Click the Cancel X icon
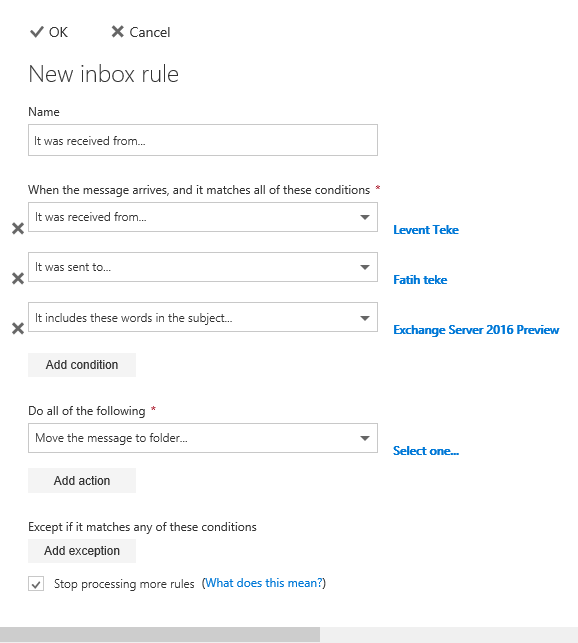Image resolution: width=578 pixels, height=643 pixels. point(117,32)
